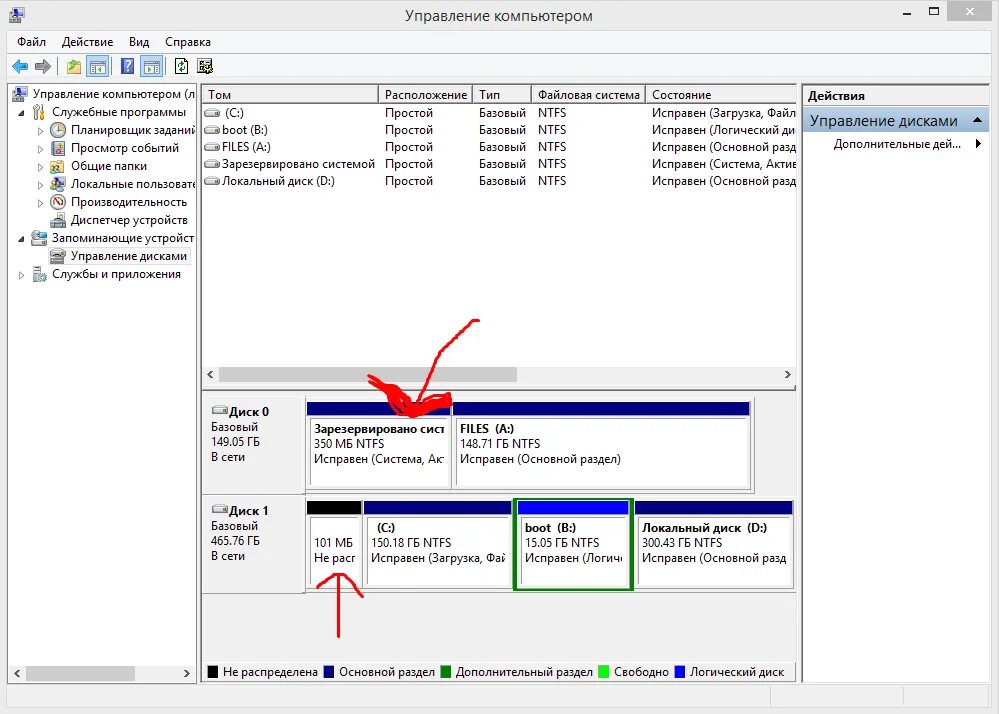Click the disk view settings toolbar icon

point(205,66)
